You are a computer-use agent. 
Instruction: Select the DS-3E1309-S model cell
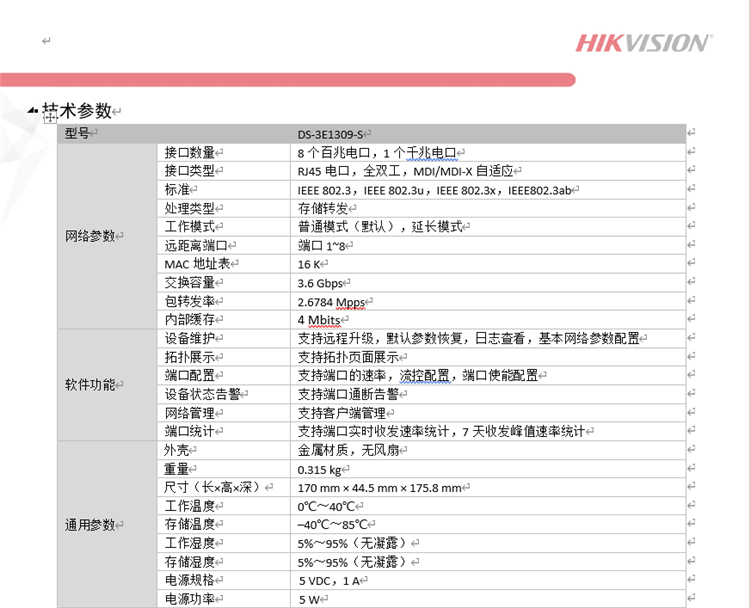[x=488, y=133]
